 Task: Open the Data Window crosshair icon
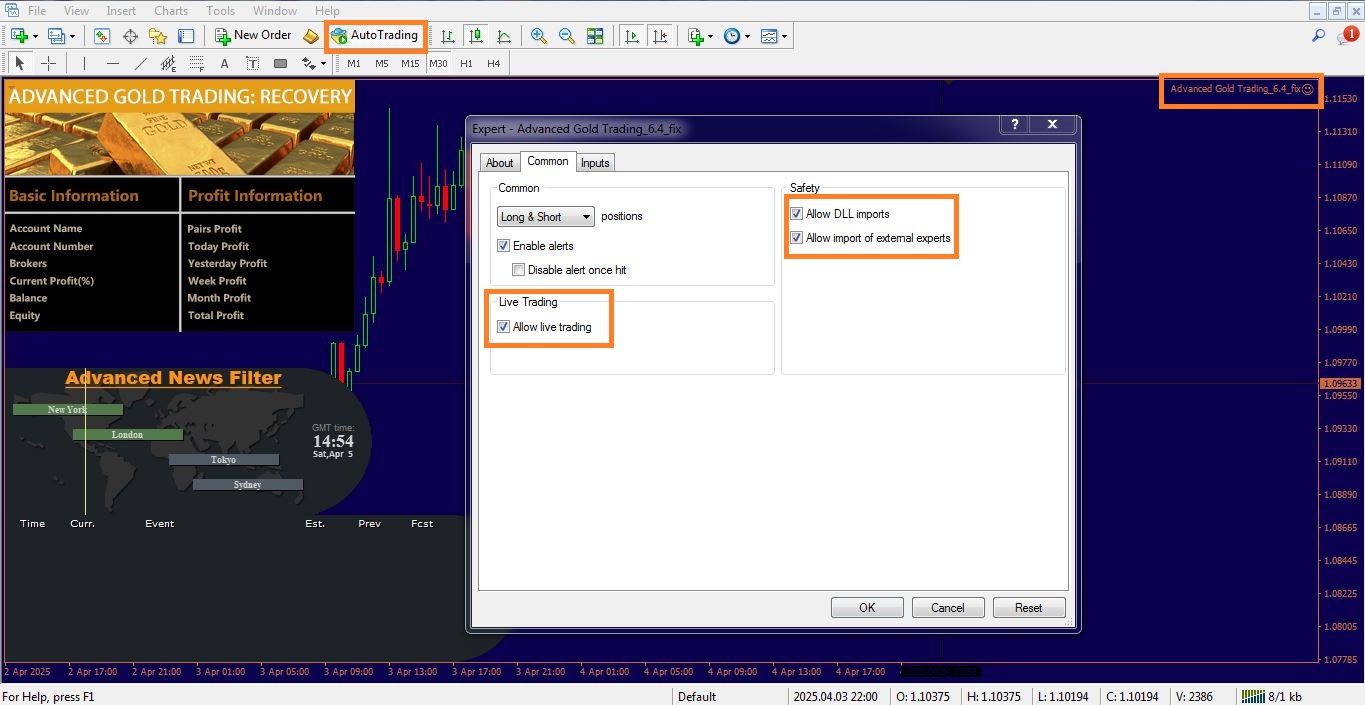(130, 36)
